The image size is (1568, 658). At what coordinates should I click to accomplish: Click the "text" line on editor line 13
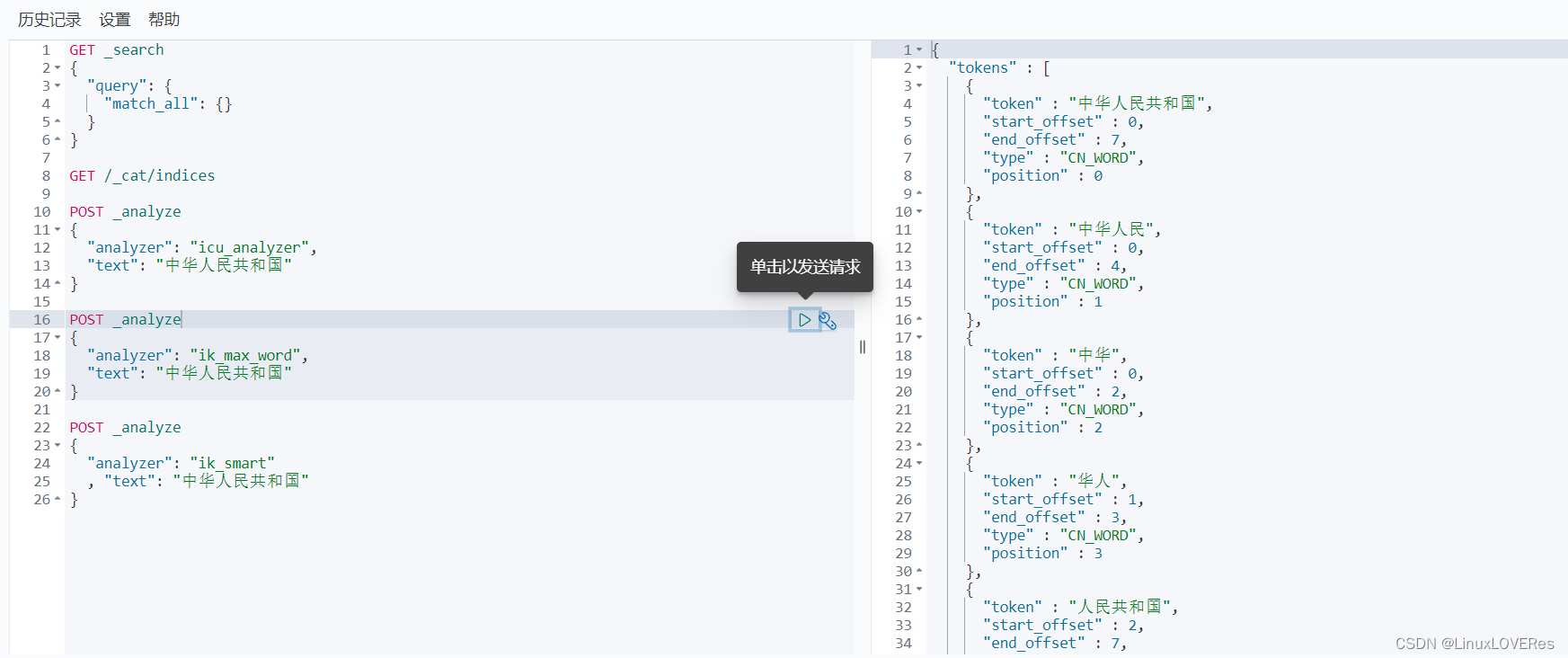pyautogui.click(x=190, y=266)
